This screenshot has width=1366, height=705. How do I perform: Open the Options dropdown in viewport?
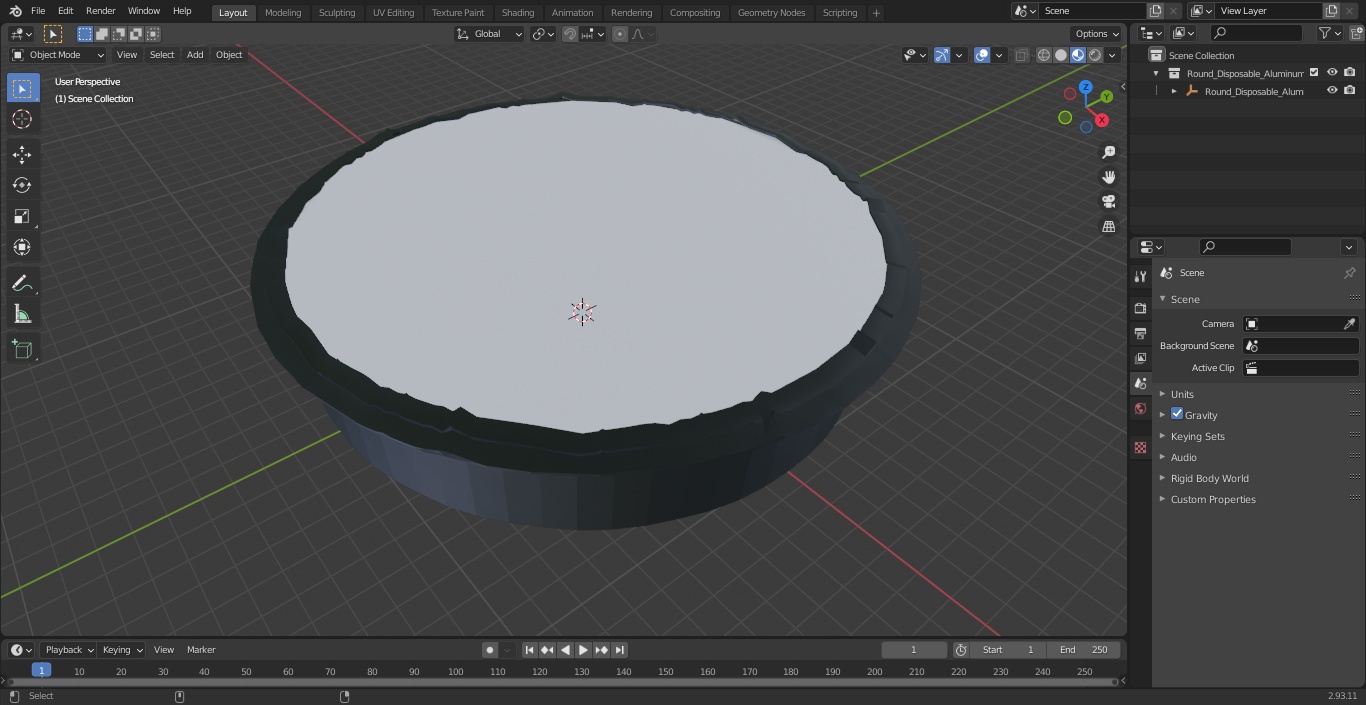point(1097,34)
